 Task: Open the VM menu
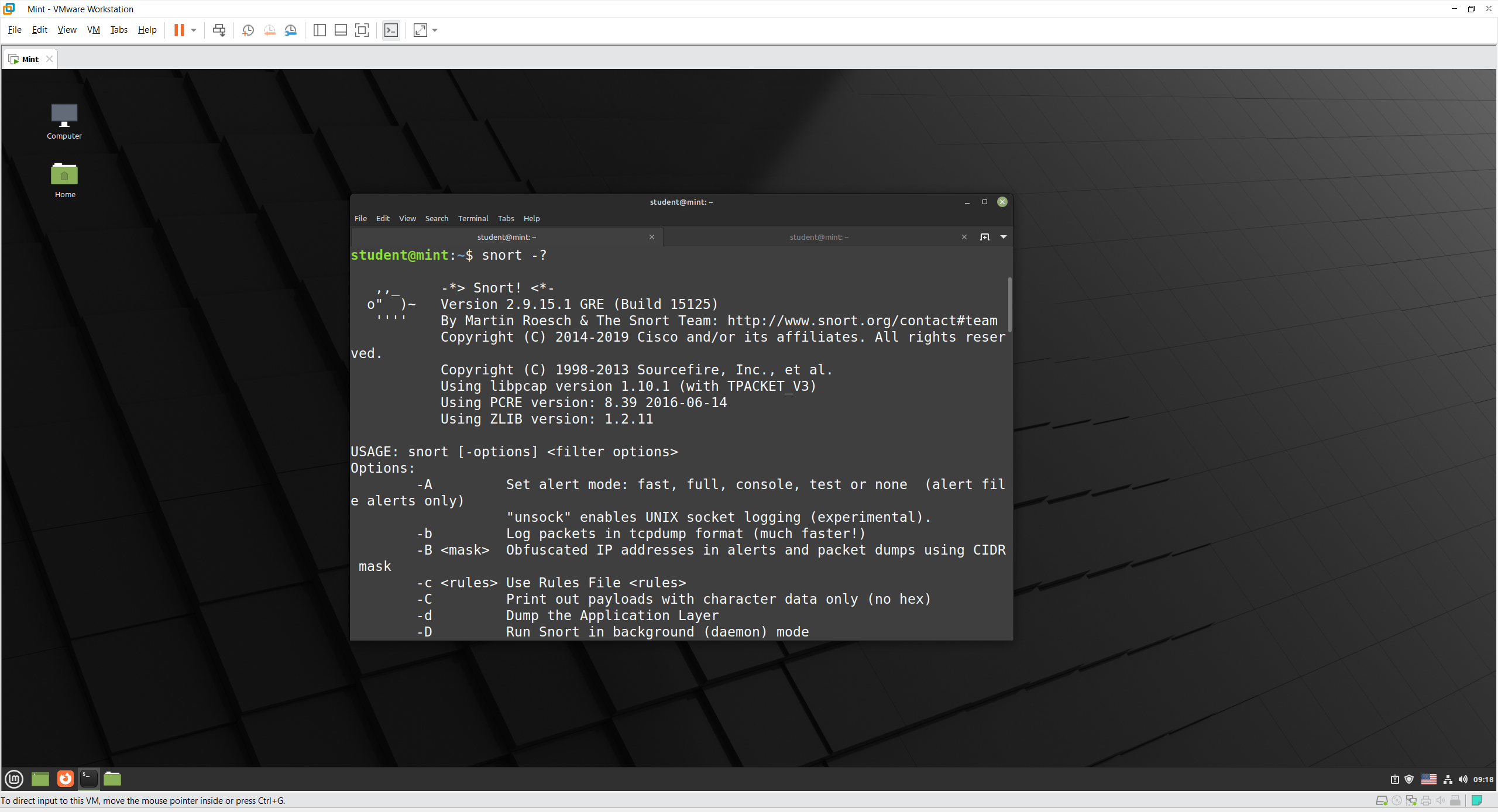93,30
